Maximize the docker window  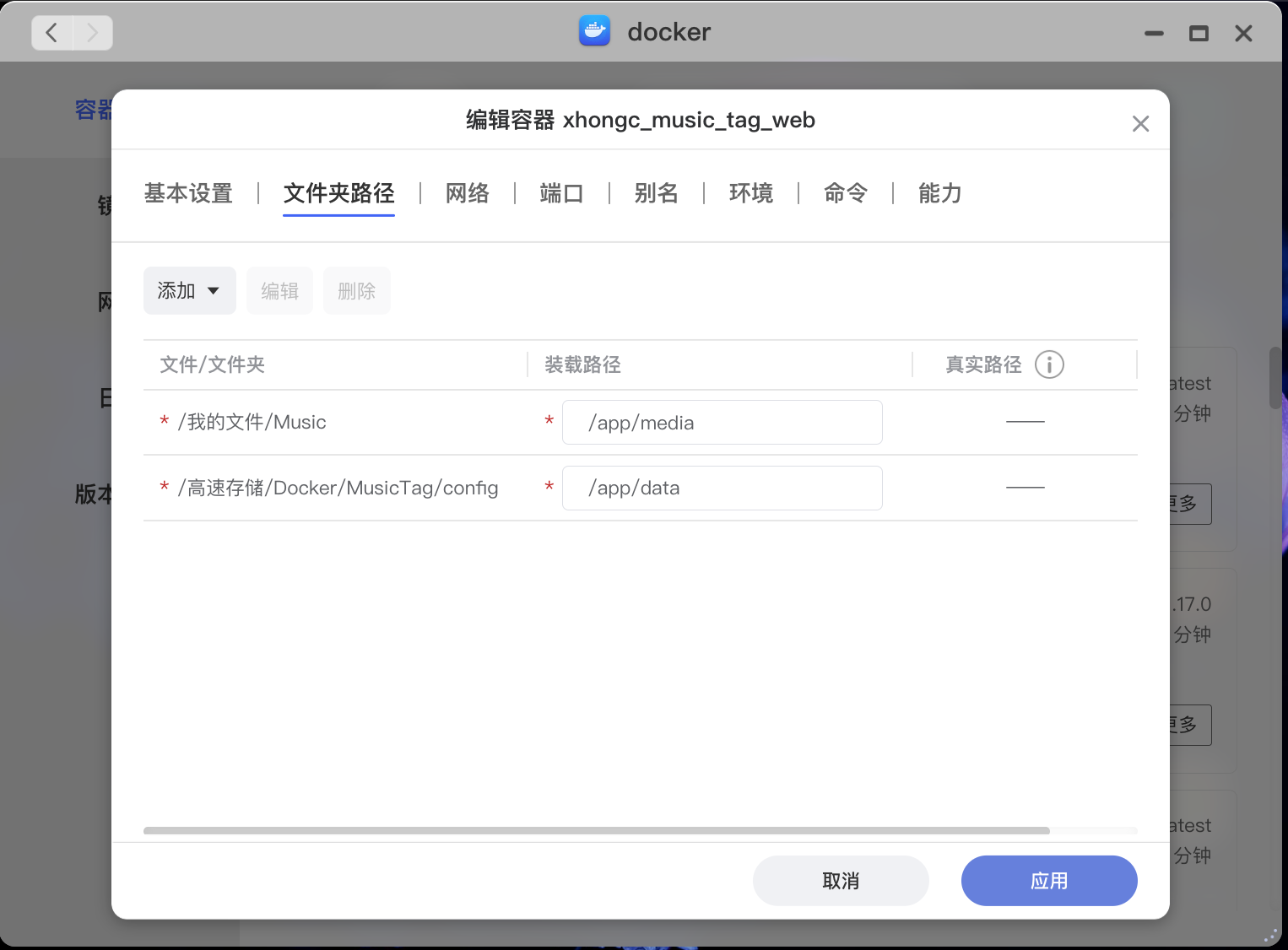(x=1199, y=34)
